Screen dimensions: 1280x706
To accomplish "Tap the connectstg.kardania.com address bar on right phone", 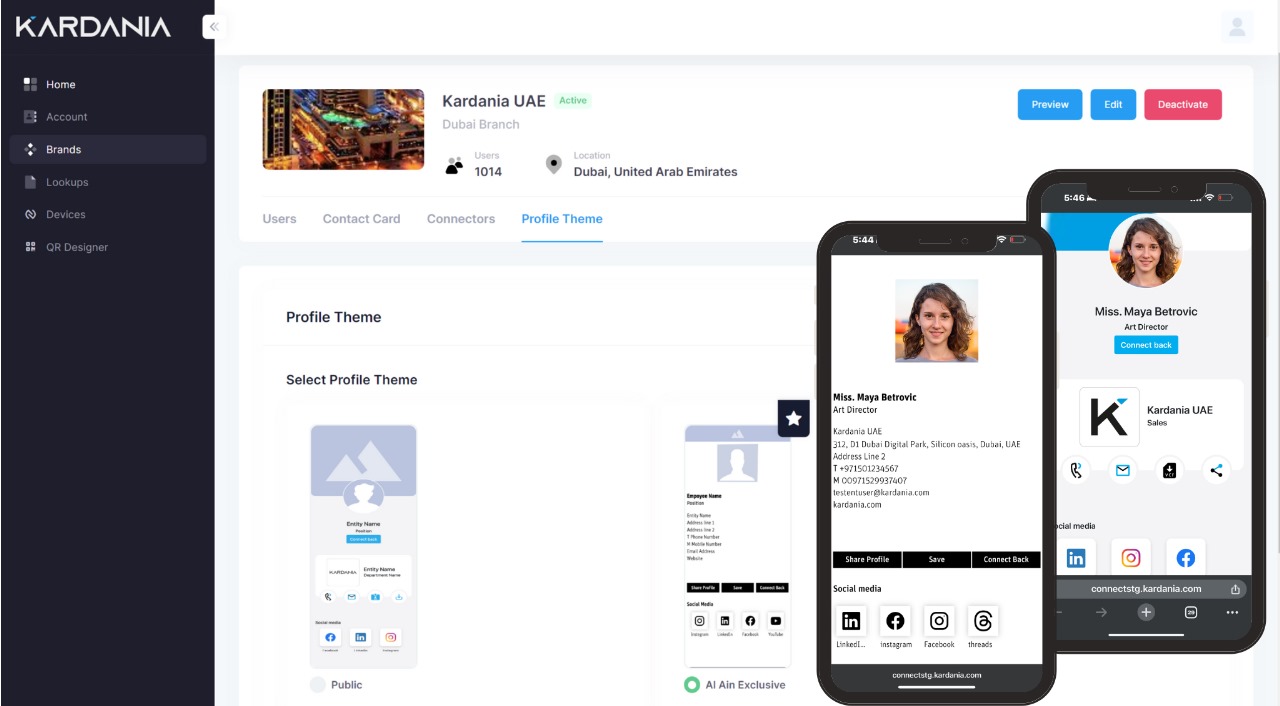I will [1146, 589].
